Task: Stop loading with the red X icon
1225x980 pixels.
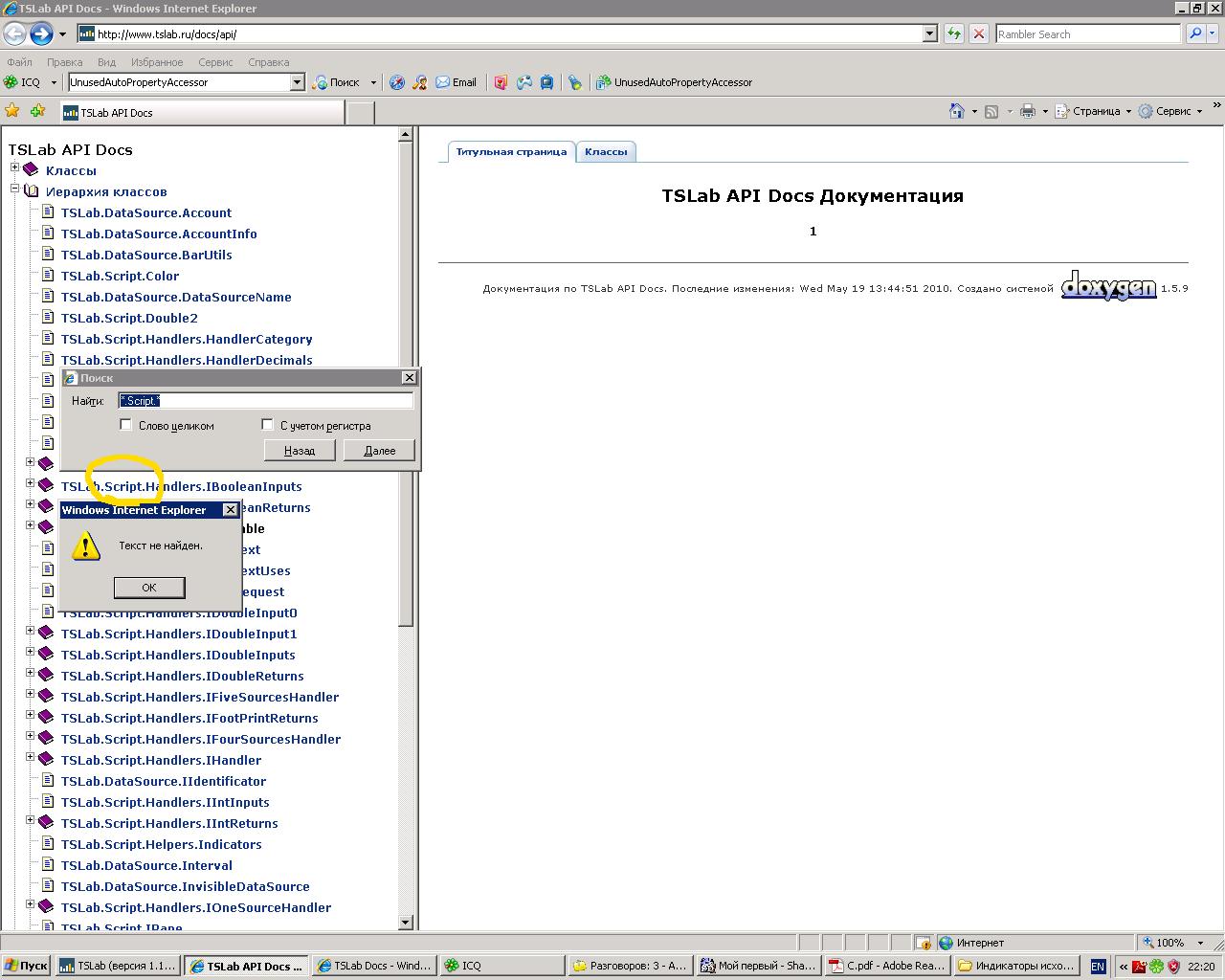Action: 978,33
